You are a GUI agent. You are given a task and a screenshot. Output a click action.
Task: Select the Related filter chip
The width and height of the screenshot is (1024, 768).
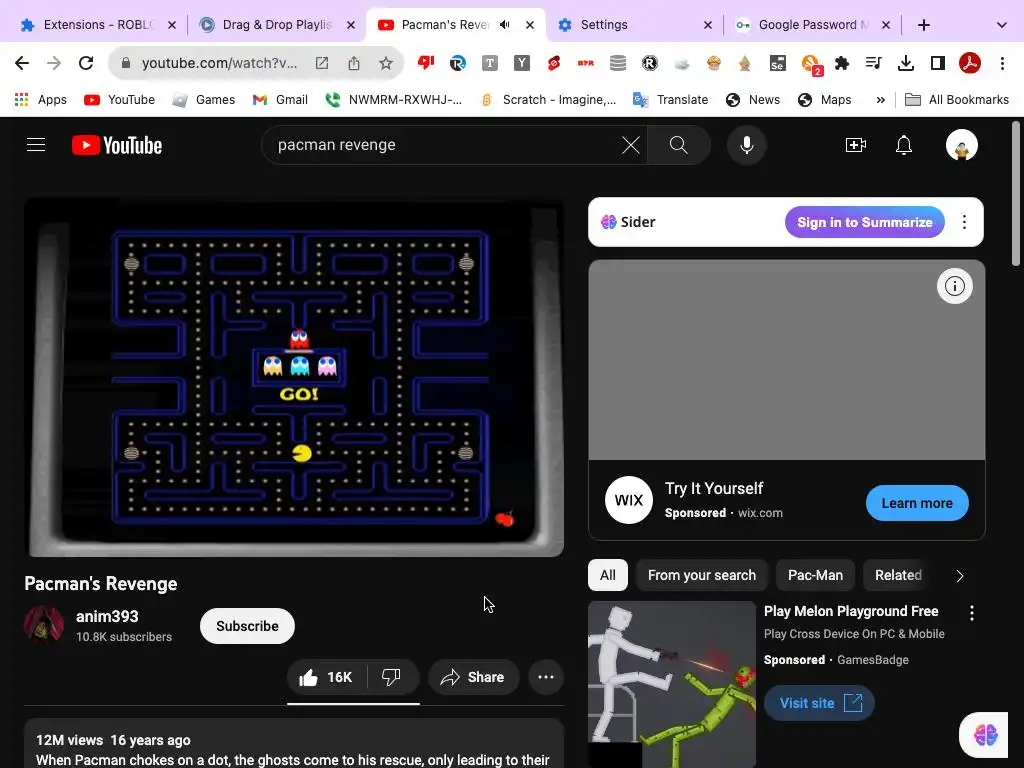898,575
